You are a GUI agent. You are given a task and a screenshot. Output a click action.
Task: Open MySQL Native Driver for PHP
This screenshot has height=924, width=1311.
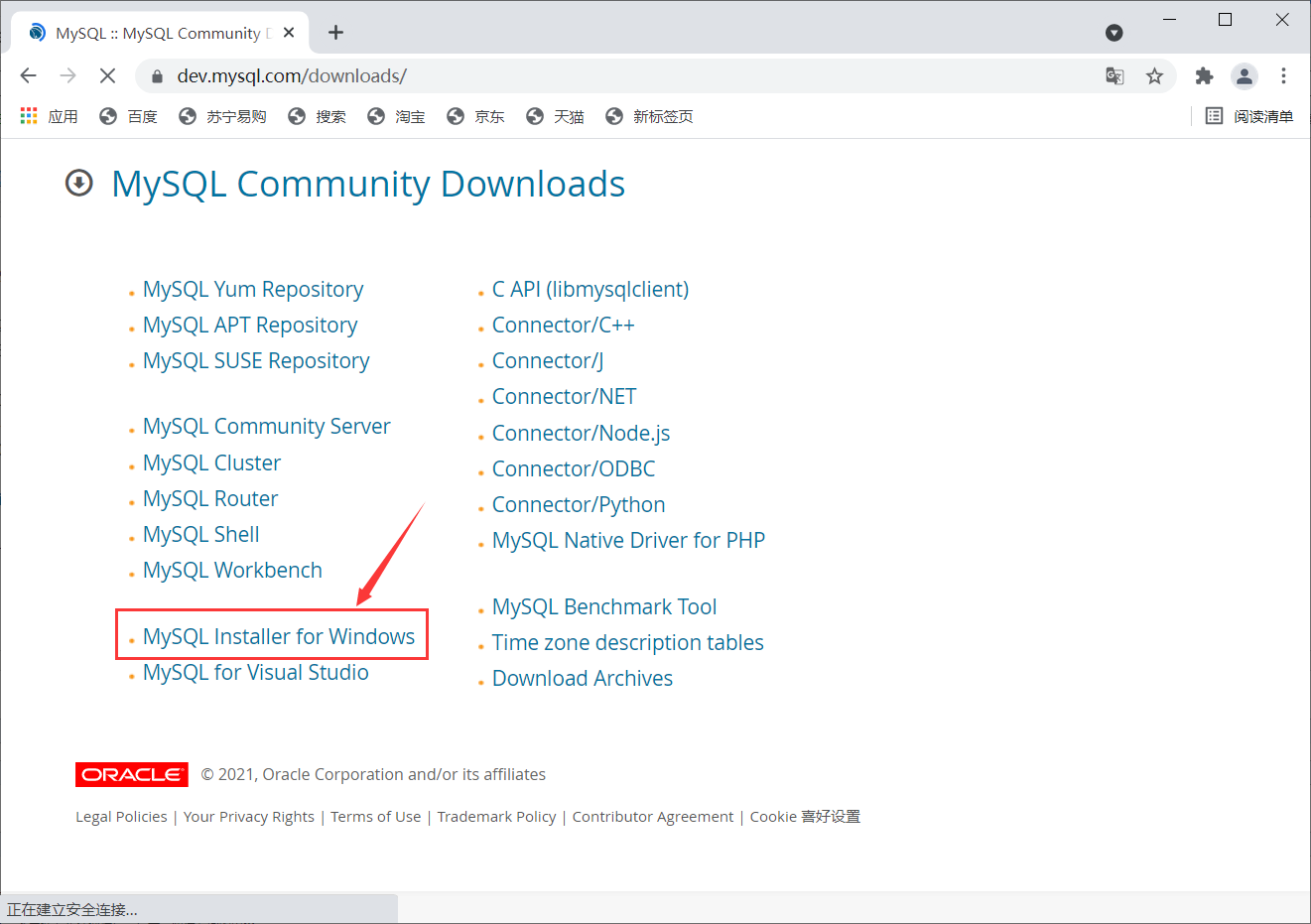point(628,540)
